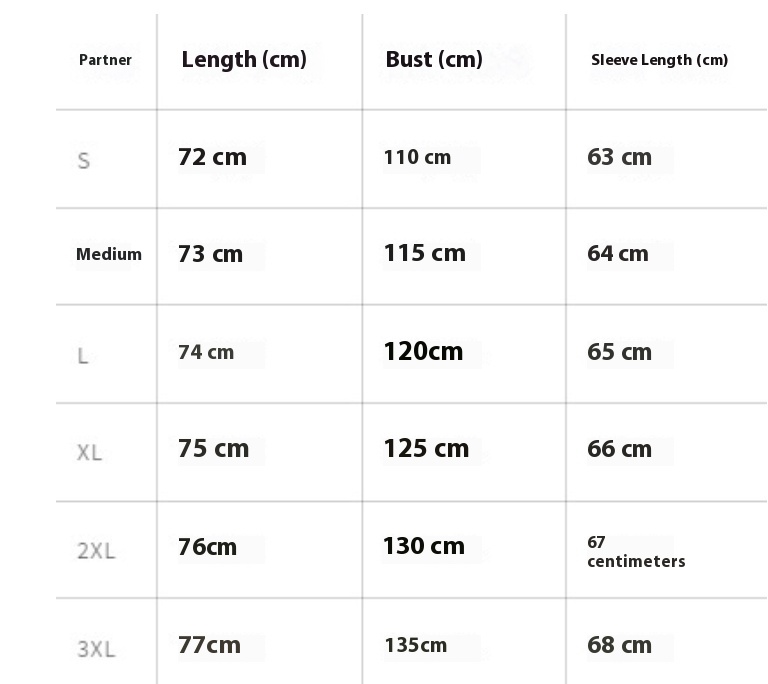
Task: Click the Bust (cm) column header
Action: coord(434,60)
